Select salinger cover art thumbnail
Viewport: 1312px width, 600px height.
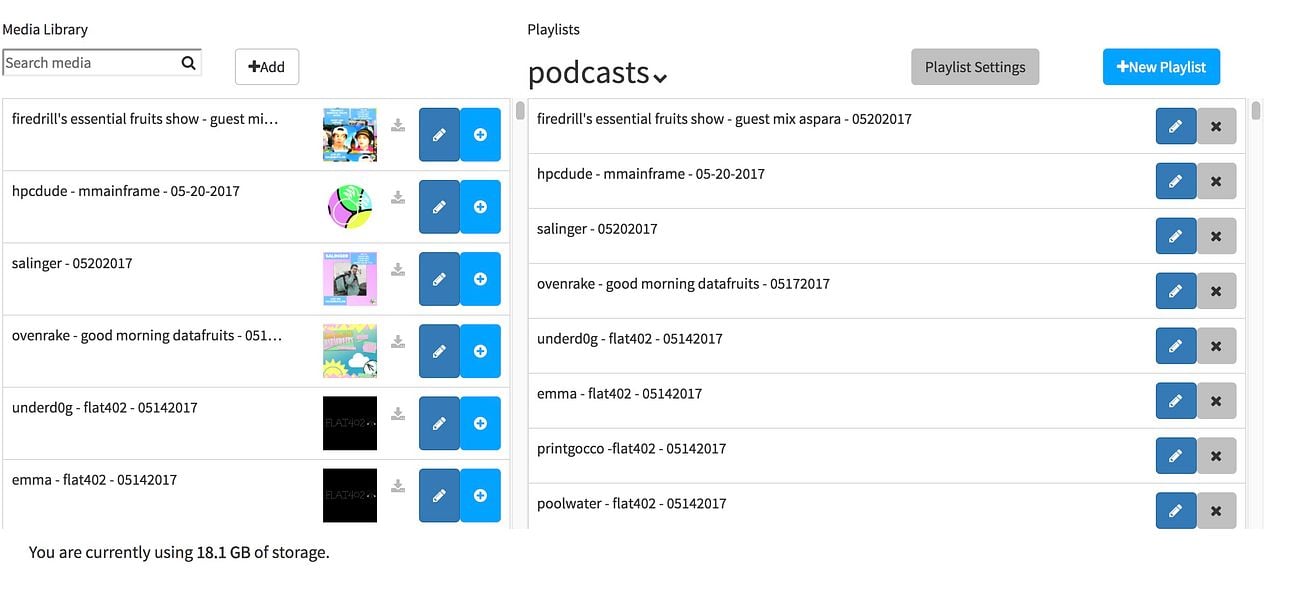click(350, 279)
